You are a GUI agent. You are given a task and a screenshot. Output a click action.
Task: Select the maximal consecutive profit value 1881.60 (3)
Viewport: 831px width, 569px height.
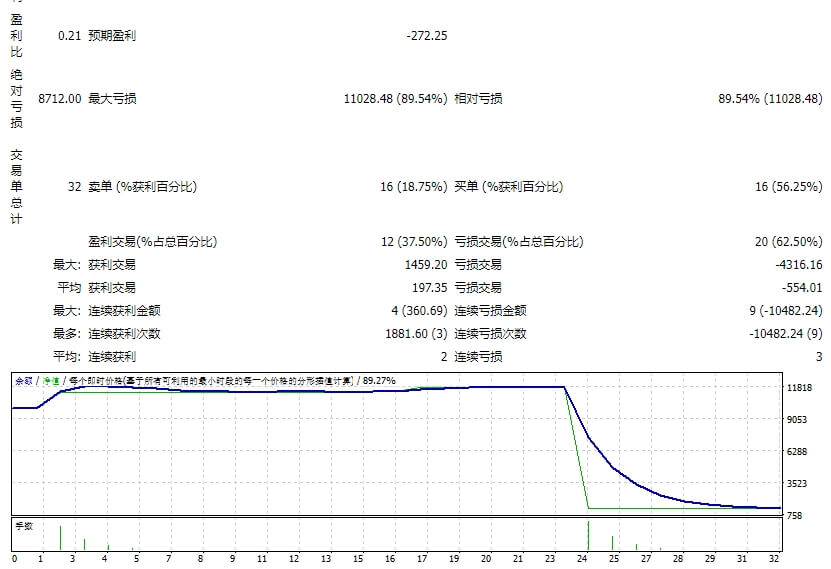(x=416, y=334)
